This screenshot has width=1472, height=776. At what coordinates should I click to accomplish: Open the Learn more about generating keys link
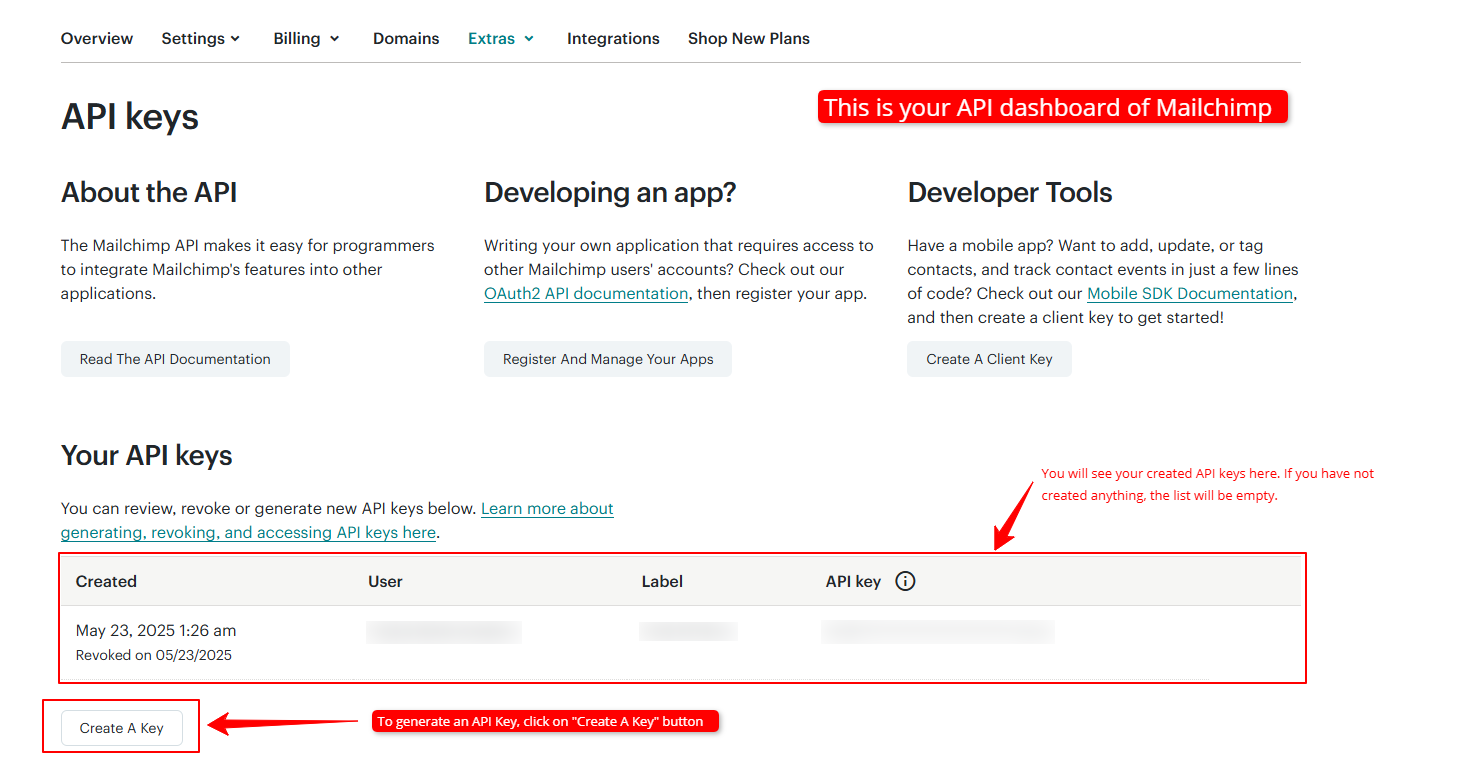coord(337,520)
